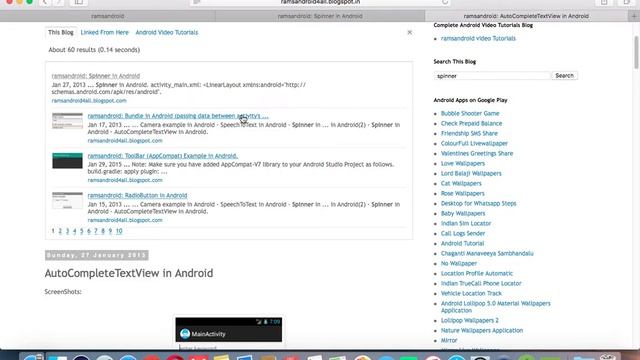Go to results page 3
Image resolution: width=640 pixels, height=360 pixels.
[x=67, y=231]
